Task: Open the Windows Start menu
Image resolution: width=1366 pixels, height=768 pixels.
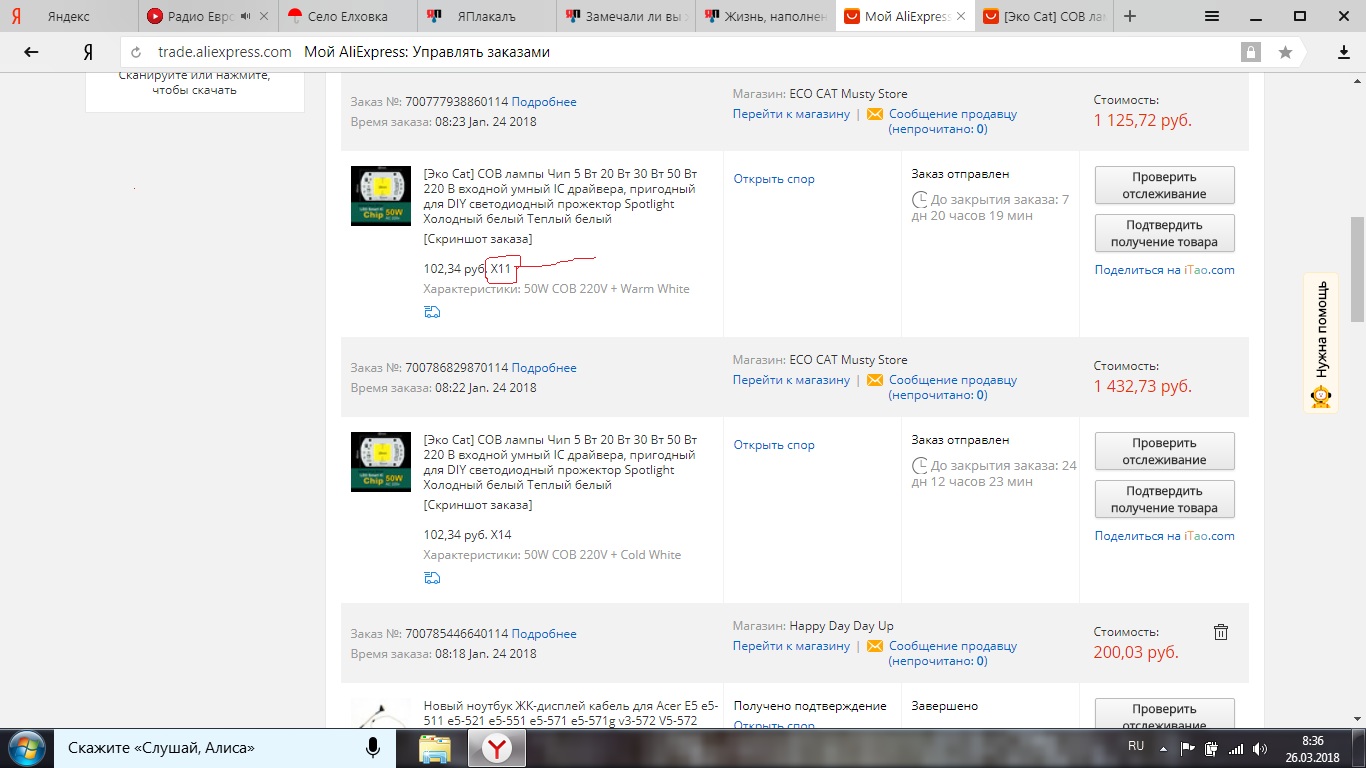Action: [x=26, y=748]
